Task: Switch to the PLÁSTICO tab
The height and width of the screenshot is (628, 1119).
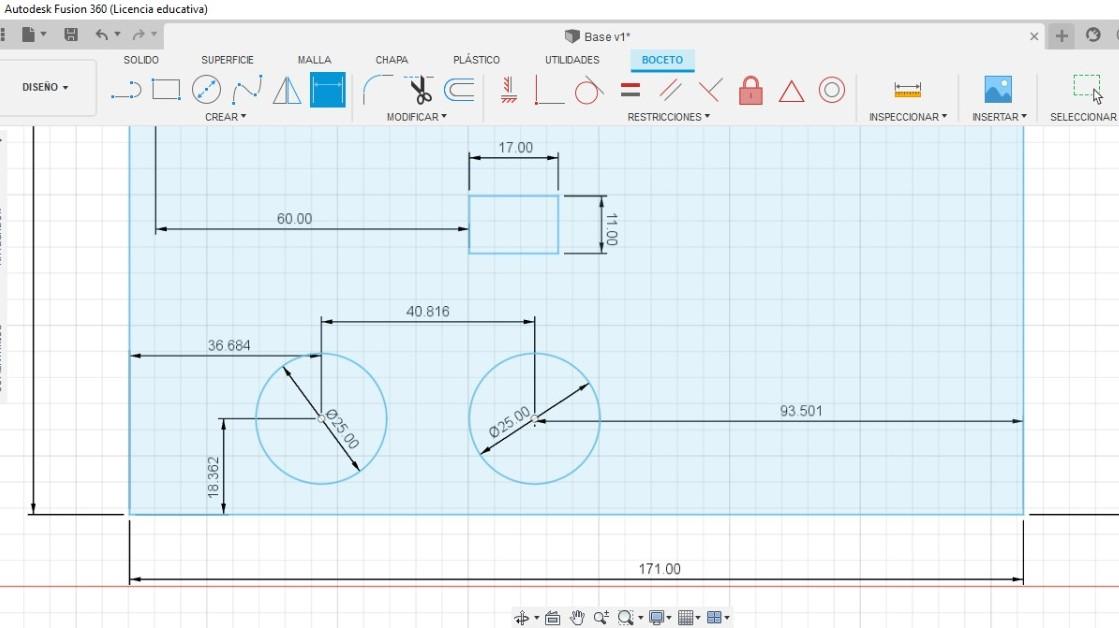Action: (477, 60)
